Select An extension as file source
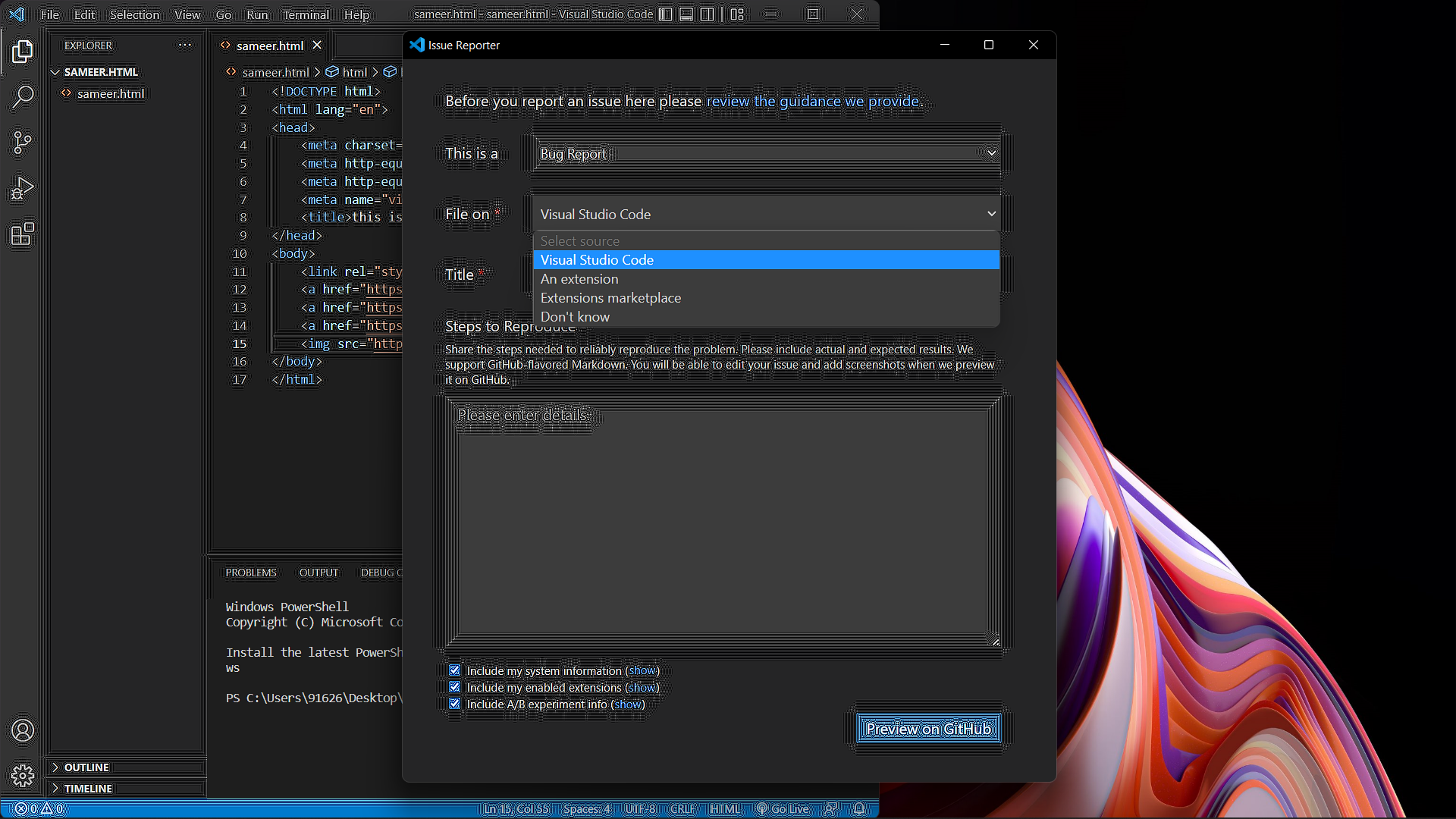Viewport: 1456px width, 819px height. coord(579,279)
